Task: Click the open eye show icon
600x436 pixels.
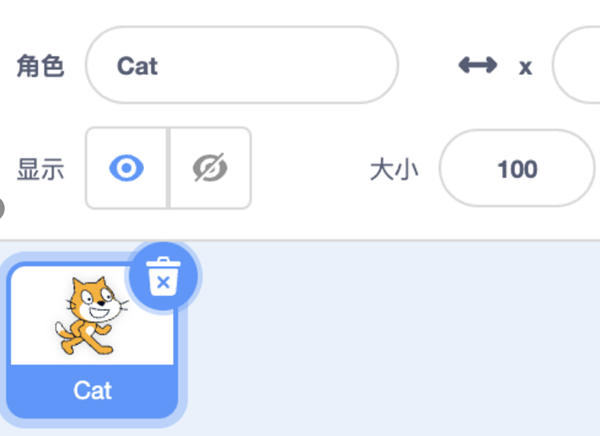Action: click(x=126, y=169)
